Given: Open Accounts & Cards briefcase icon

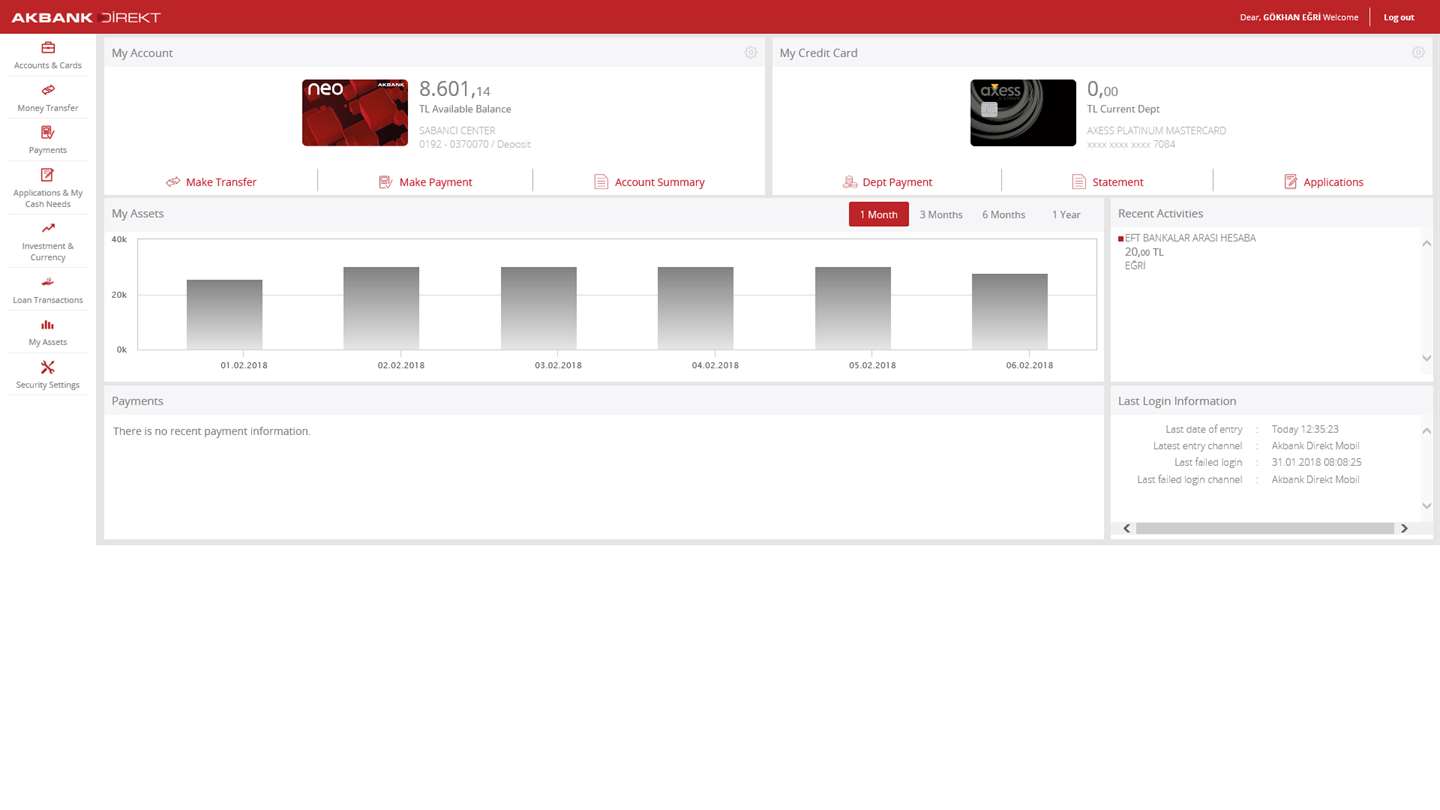Looking at the screenshot, I should 48,48.
